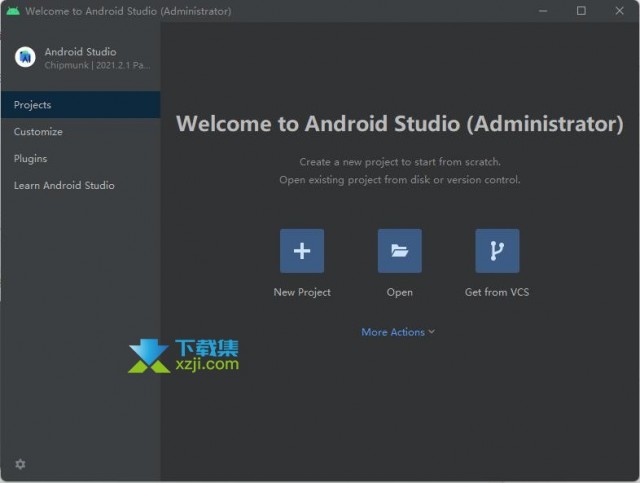
Task: Click the Get from VCS branch icon
Action: pyautogui.click(x=497, y=251)
